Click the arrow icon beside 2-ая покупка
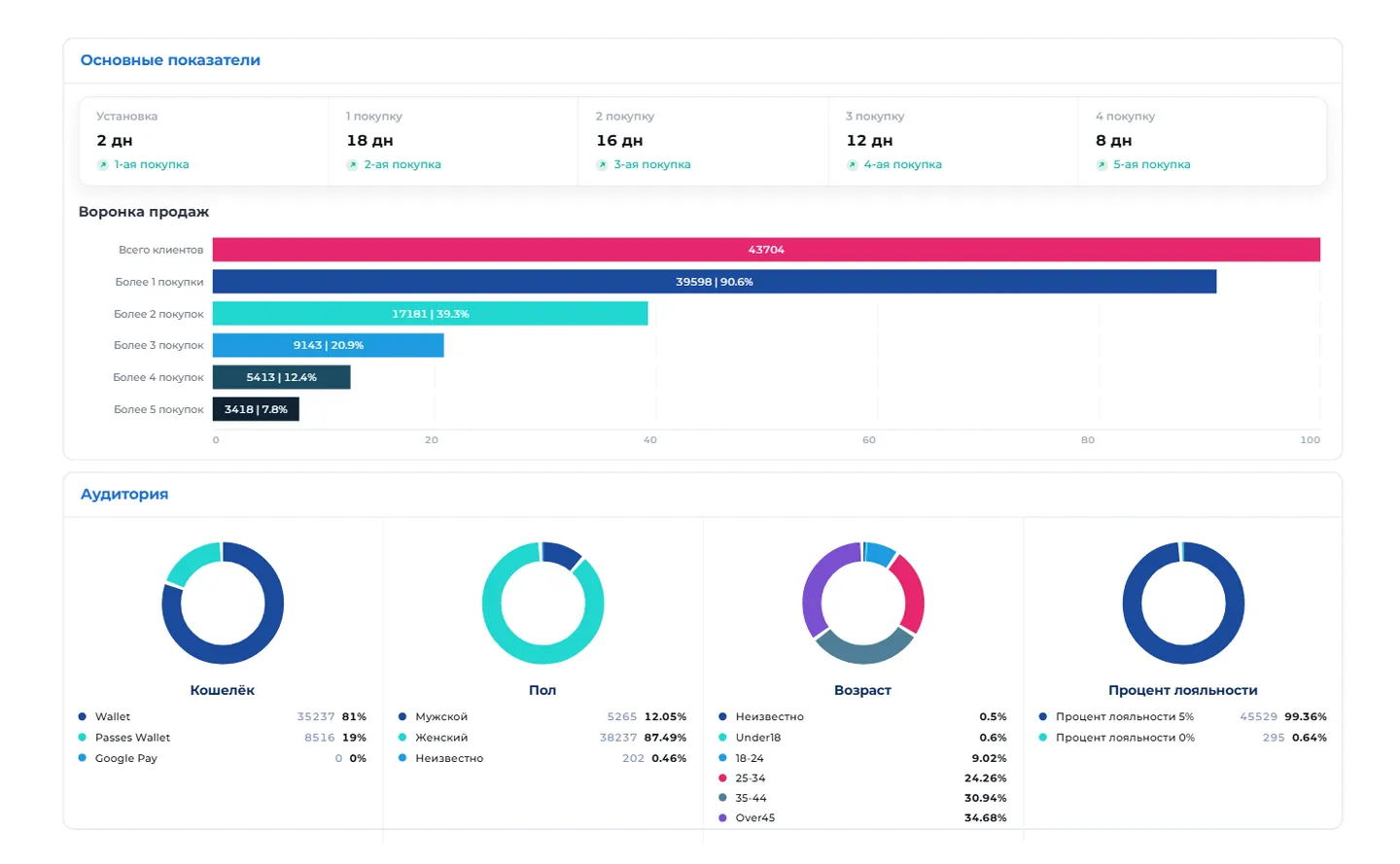 (352, 165)
